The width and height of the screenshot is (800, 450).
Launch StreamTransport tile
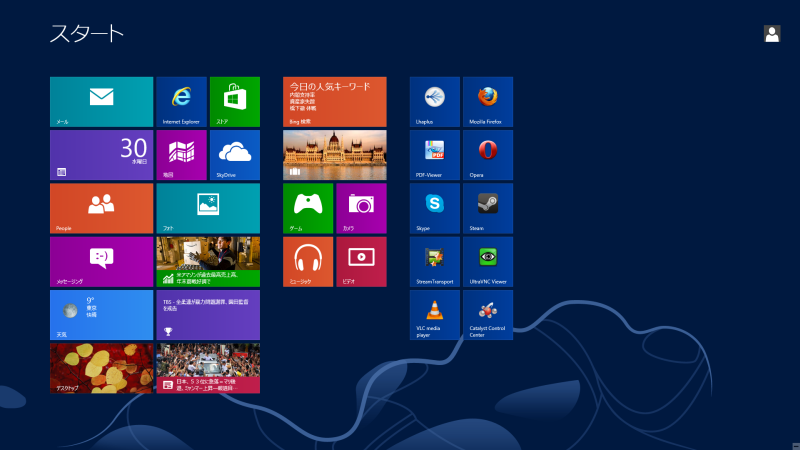tap(435, 262)
